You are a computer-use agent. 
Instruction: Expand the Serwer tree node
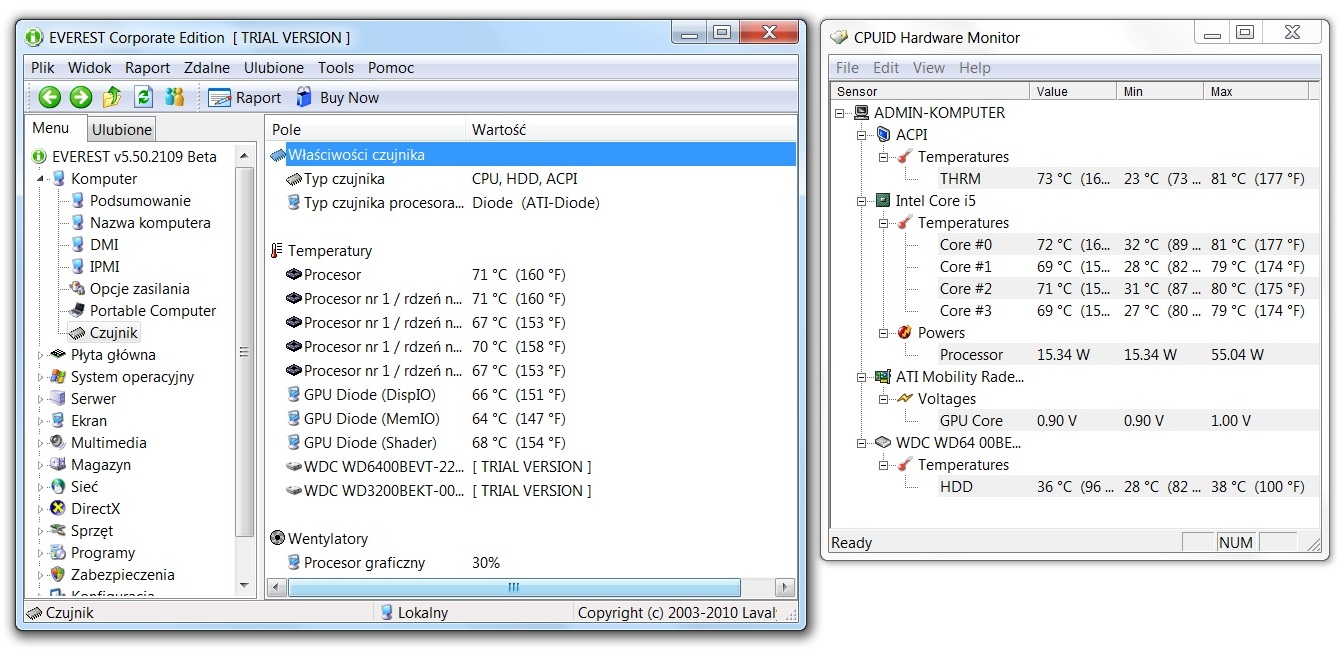coord(42,399)
